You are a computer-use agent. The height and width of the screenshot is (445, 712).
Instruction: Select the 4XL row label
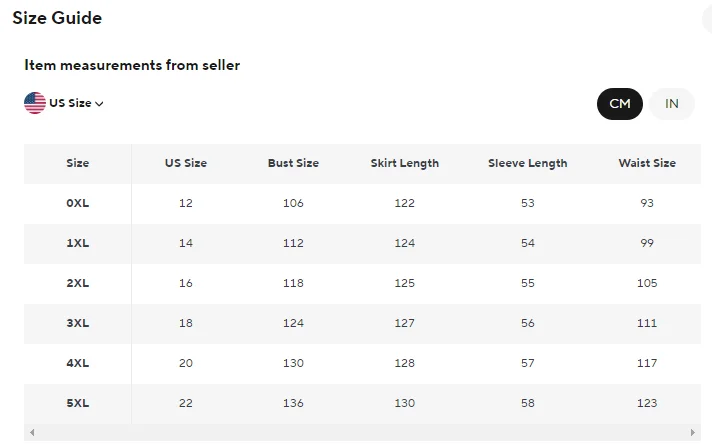pyautogui.click(x=77, y=363)
